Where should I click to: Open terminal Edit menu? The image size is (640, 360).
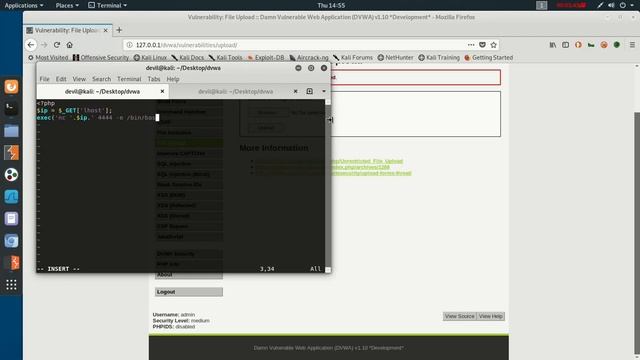[x=61, y=79]
